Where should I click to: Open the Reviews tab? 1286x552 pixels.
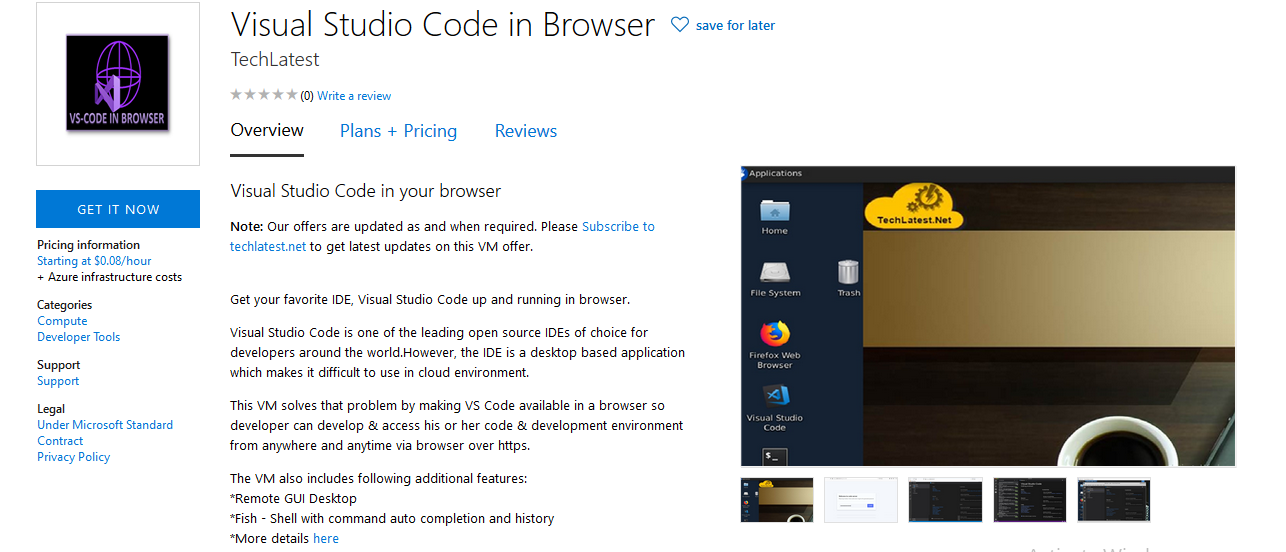[526, 131]
